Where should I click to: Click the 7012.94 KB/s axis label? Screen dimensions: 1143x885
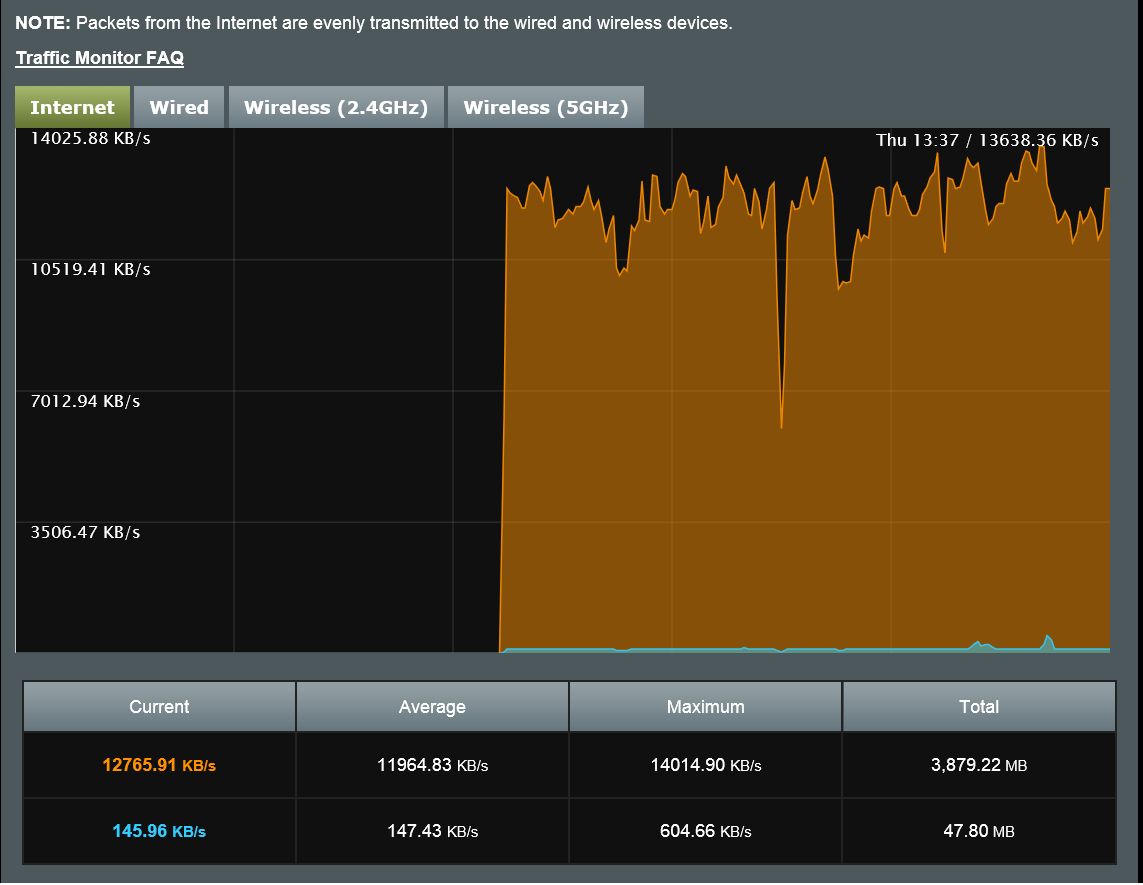(85, 401)
